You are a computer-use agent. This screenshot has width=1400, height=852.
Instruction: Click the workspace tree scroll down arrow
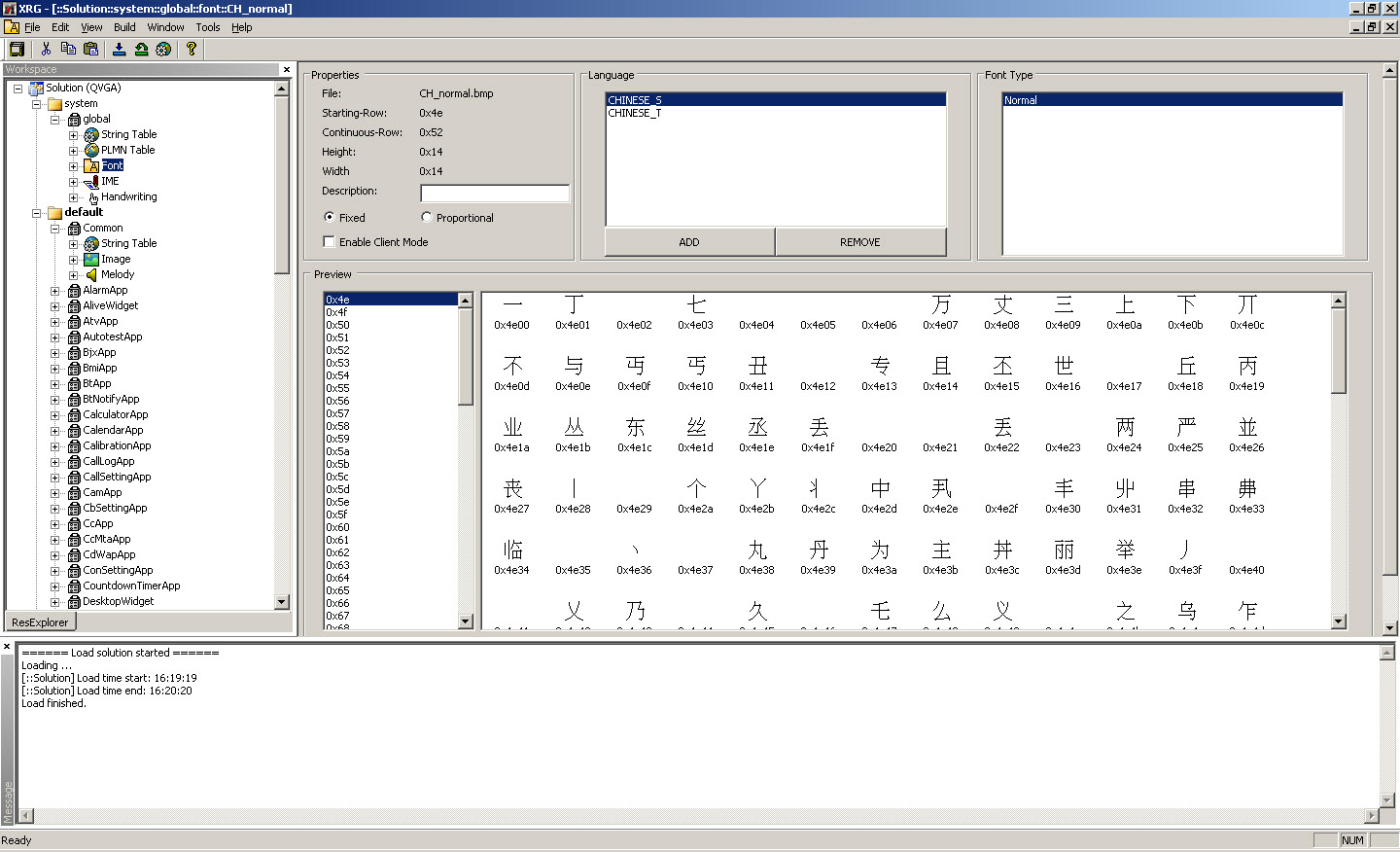click(x=282, y=602)
